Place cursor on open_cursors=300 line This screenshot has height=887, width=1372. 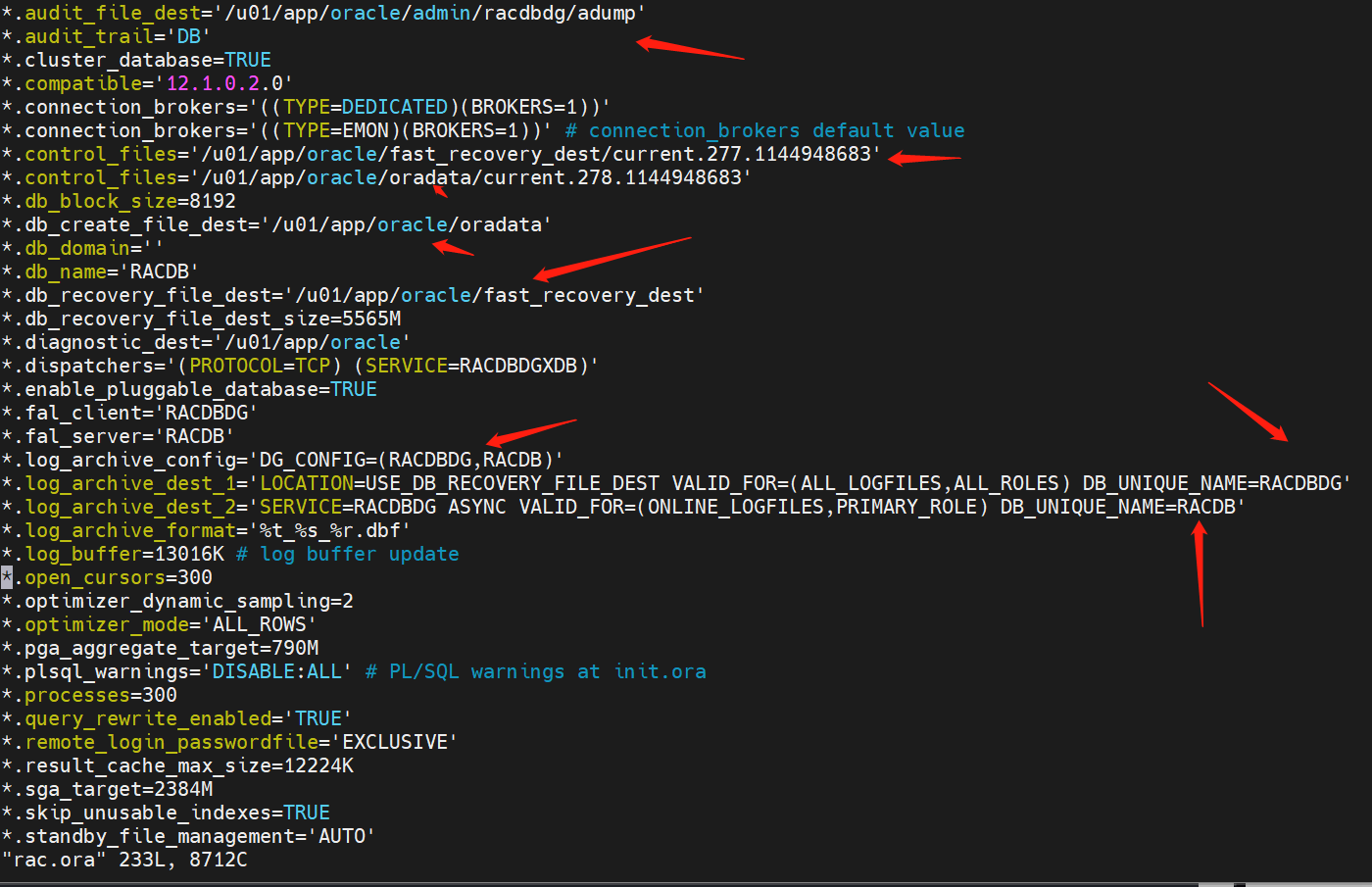pos(107,577)
